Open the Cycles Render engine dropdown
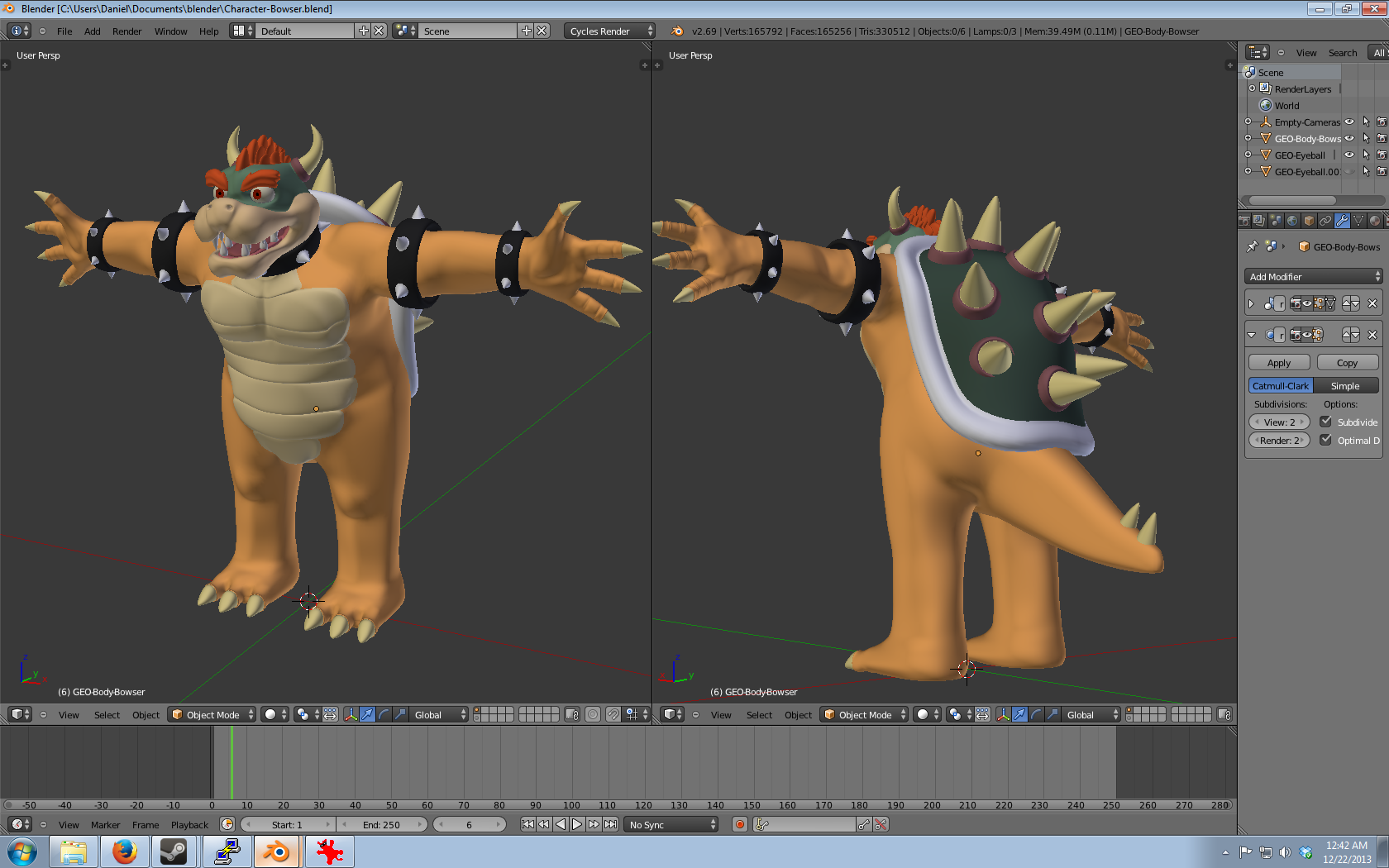 click(x=610, y=31)
